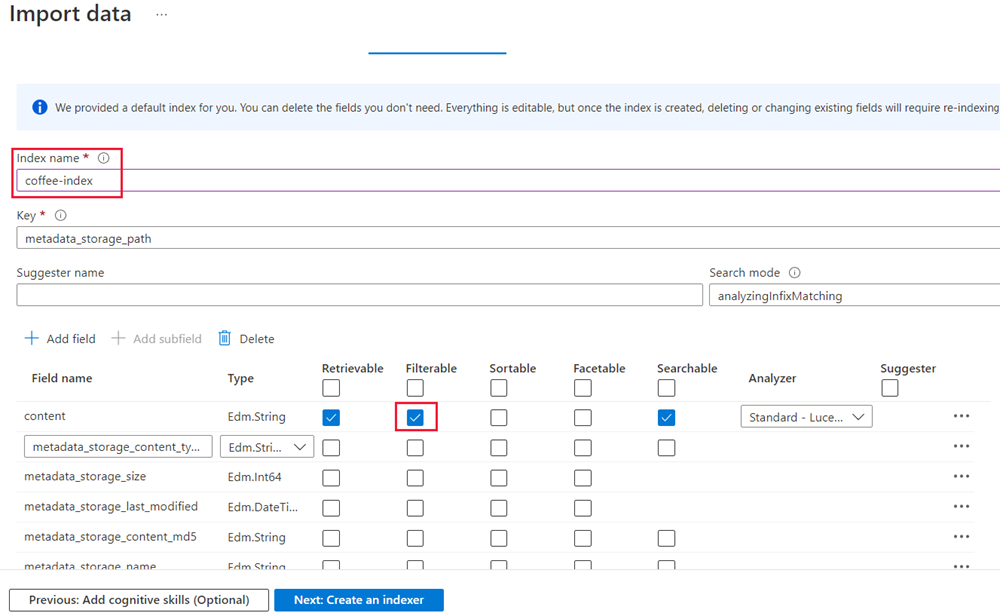This screenshot has height=616, width=1000.
Task: Open the ellipsis menu beside Import data title
Action: (161, 14)
